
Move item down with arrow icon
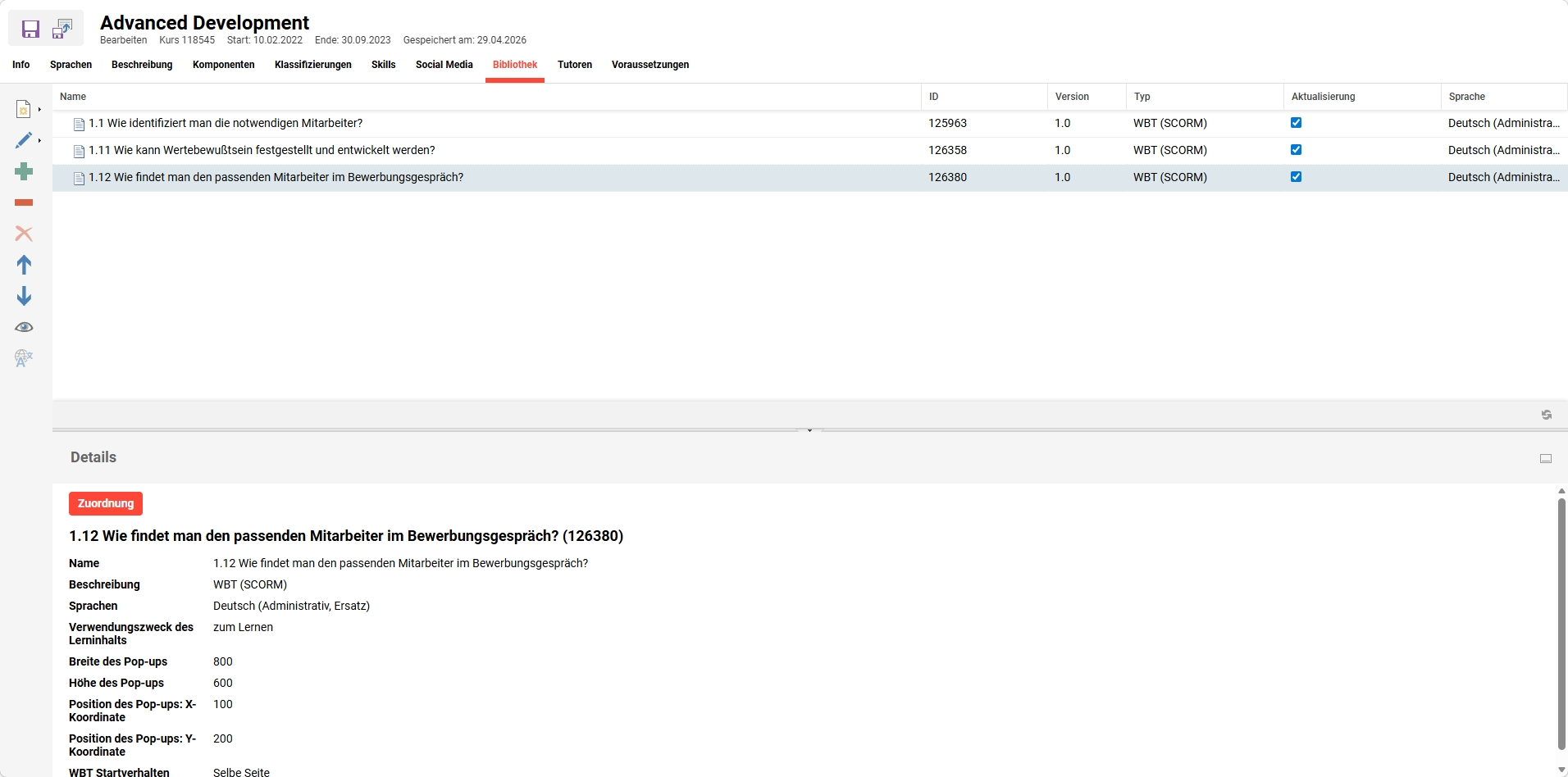(x=24, y=296)
